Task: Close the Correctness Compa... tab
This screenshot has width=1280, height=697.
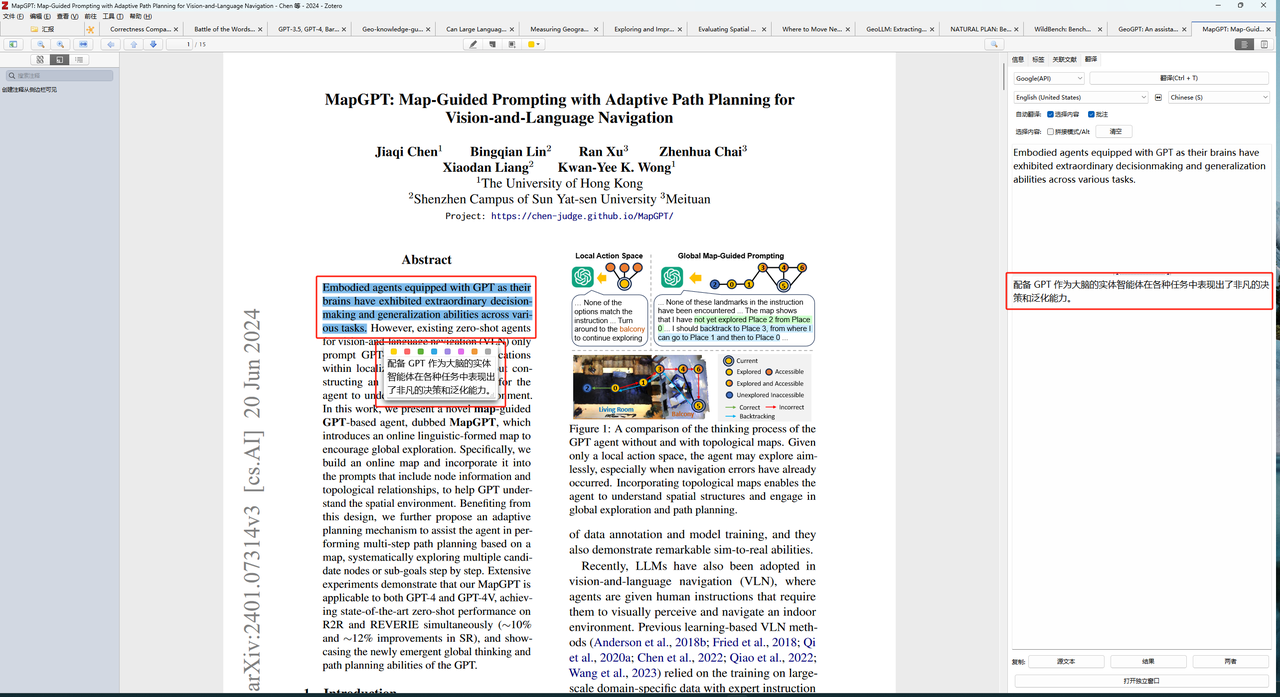Action: pos(175,29)
